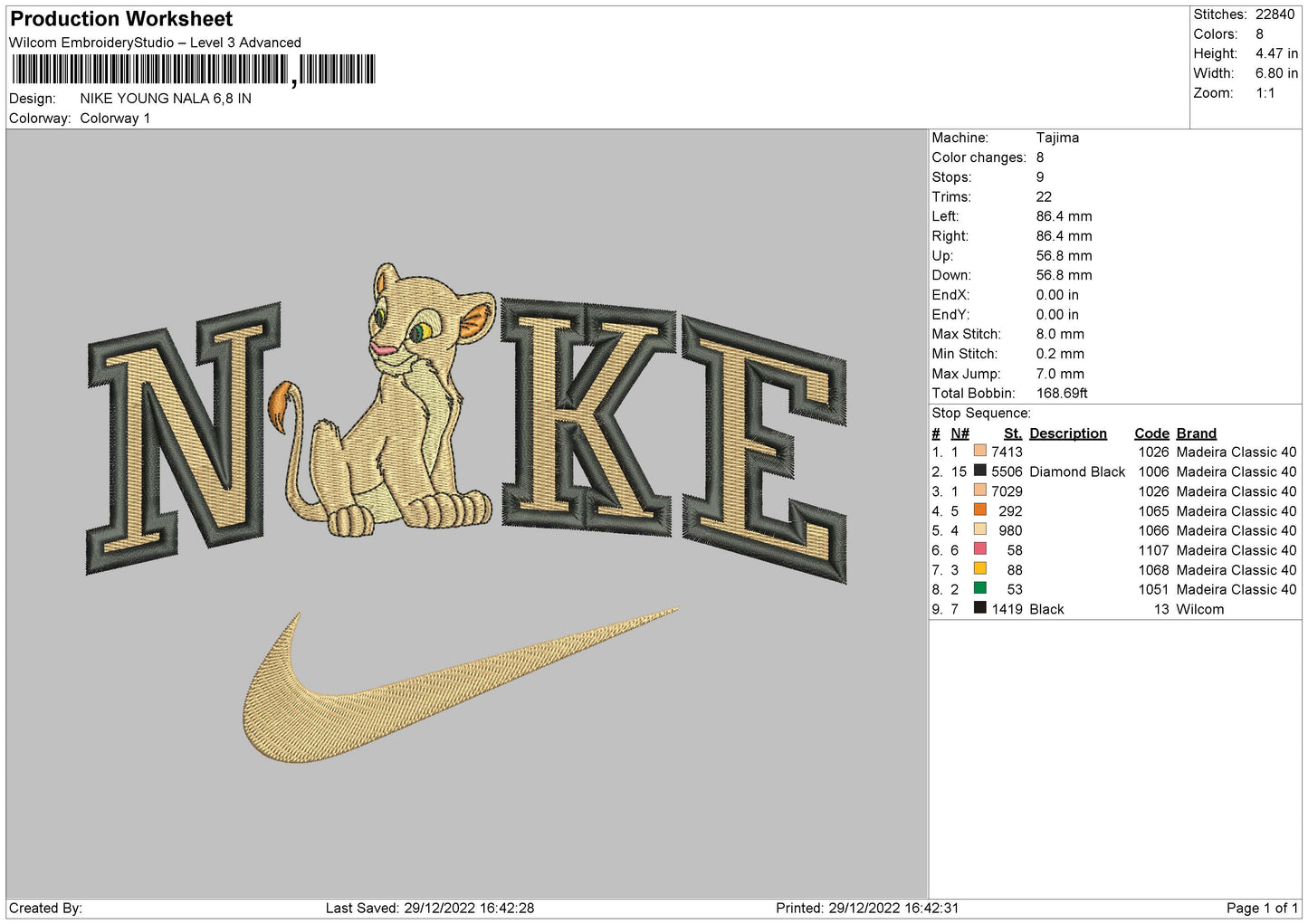Click the Max Jump value 7.0 mm
Image resolution: width=1308 pixels, height=924 pixels.
(x=1060, y=374)
